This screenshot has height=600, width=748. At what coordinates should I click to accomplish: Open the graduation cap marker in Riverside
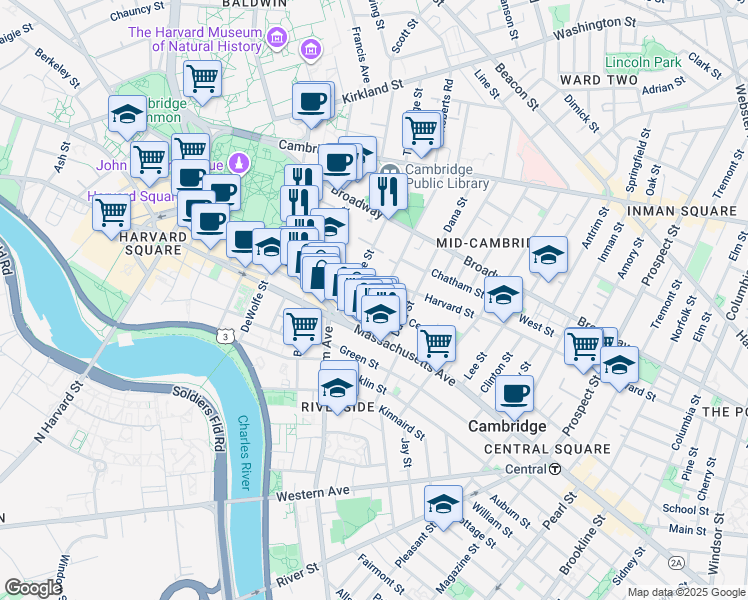(x=338, y=389)
